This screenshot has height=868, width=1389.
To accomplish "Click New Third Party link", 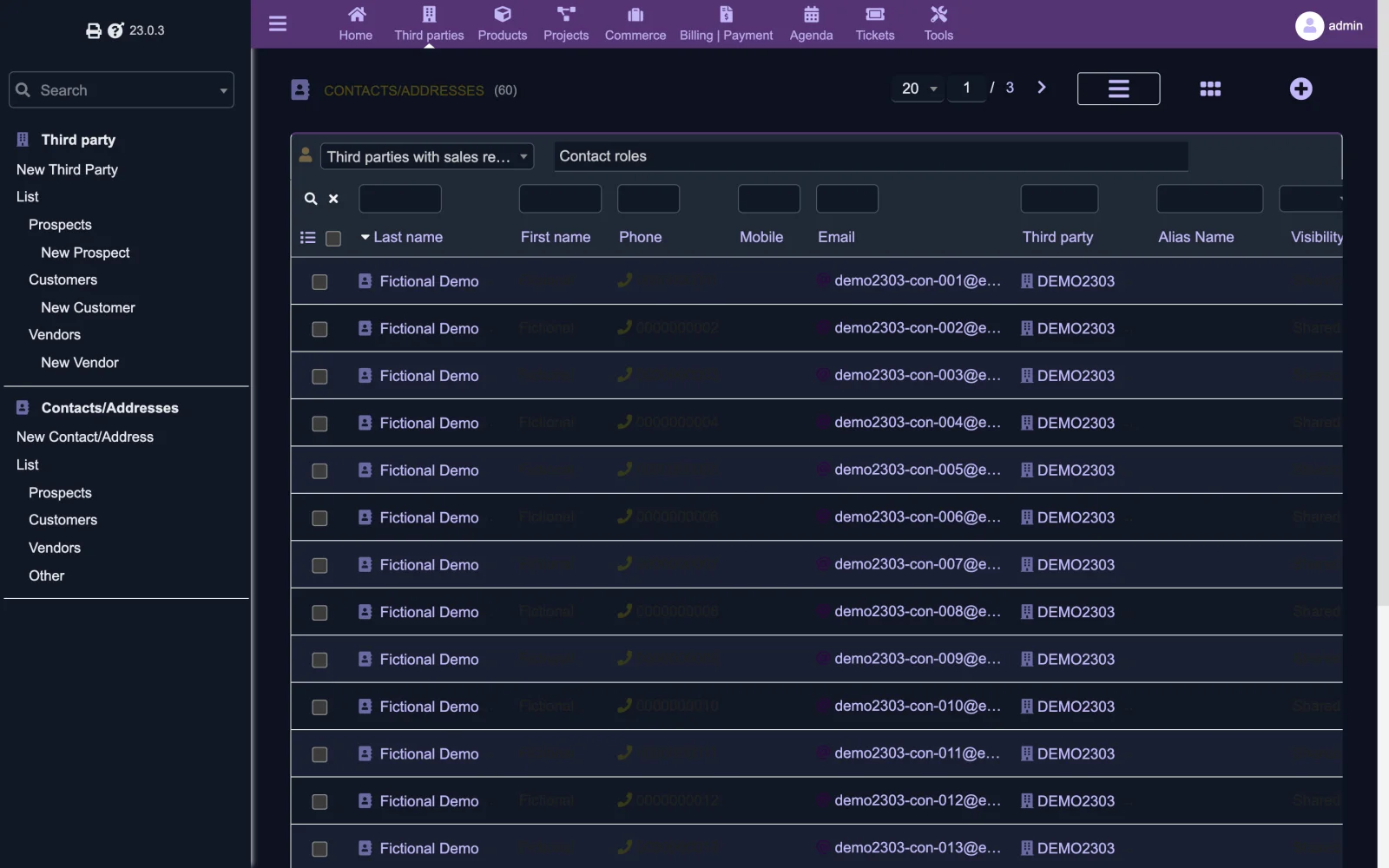I will [67, 170].
